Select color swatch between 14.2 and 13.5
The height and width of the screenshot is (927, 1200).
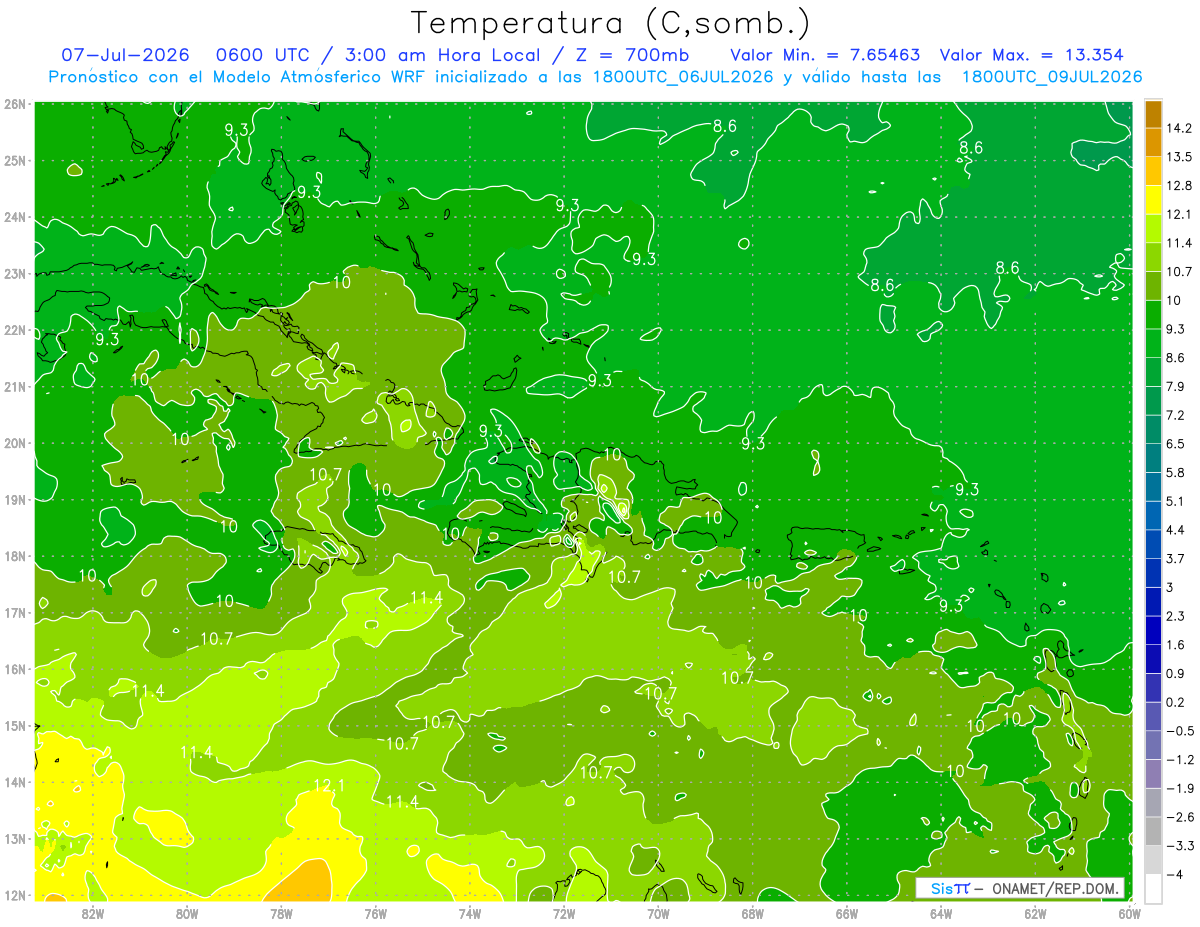coord(1153,143)
